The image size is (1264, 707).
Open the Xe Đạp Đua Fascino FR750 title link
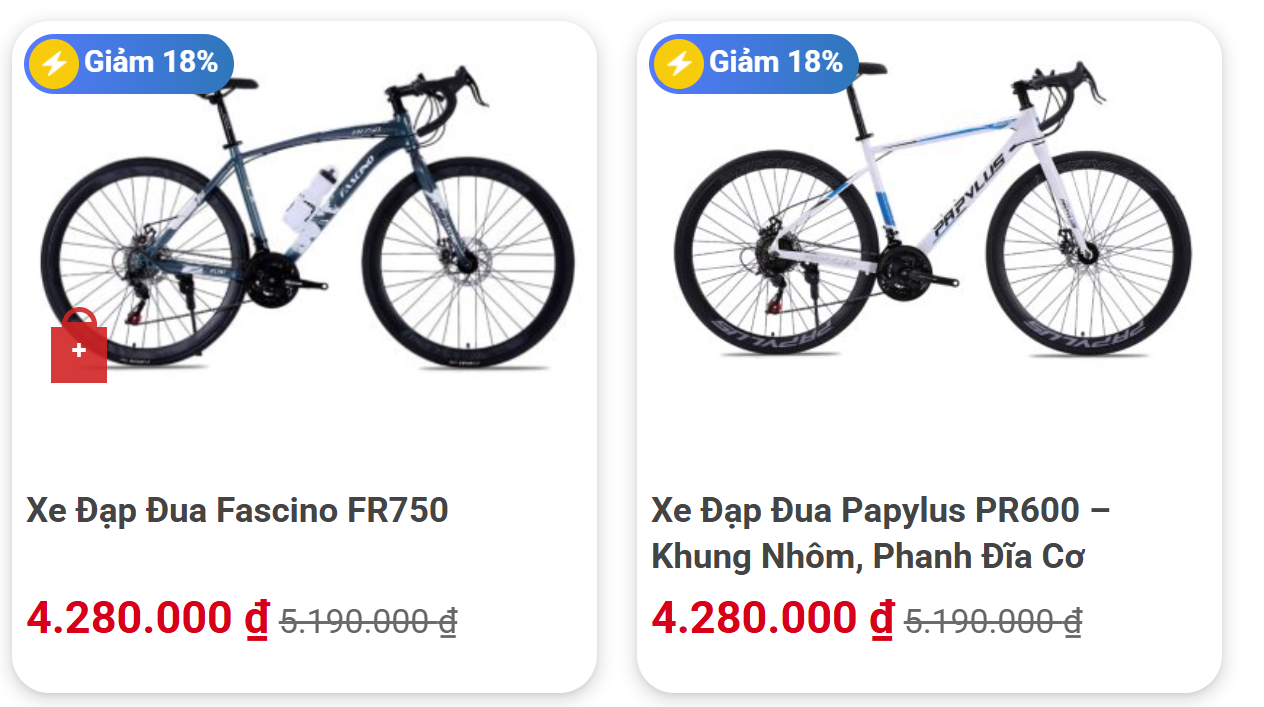(x=237, y=511)
